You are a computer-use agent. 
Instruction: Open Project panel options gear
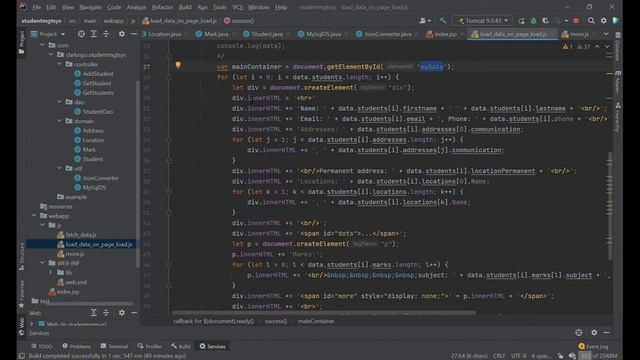coord(122,34)
